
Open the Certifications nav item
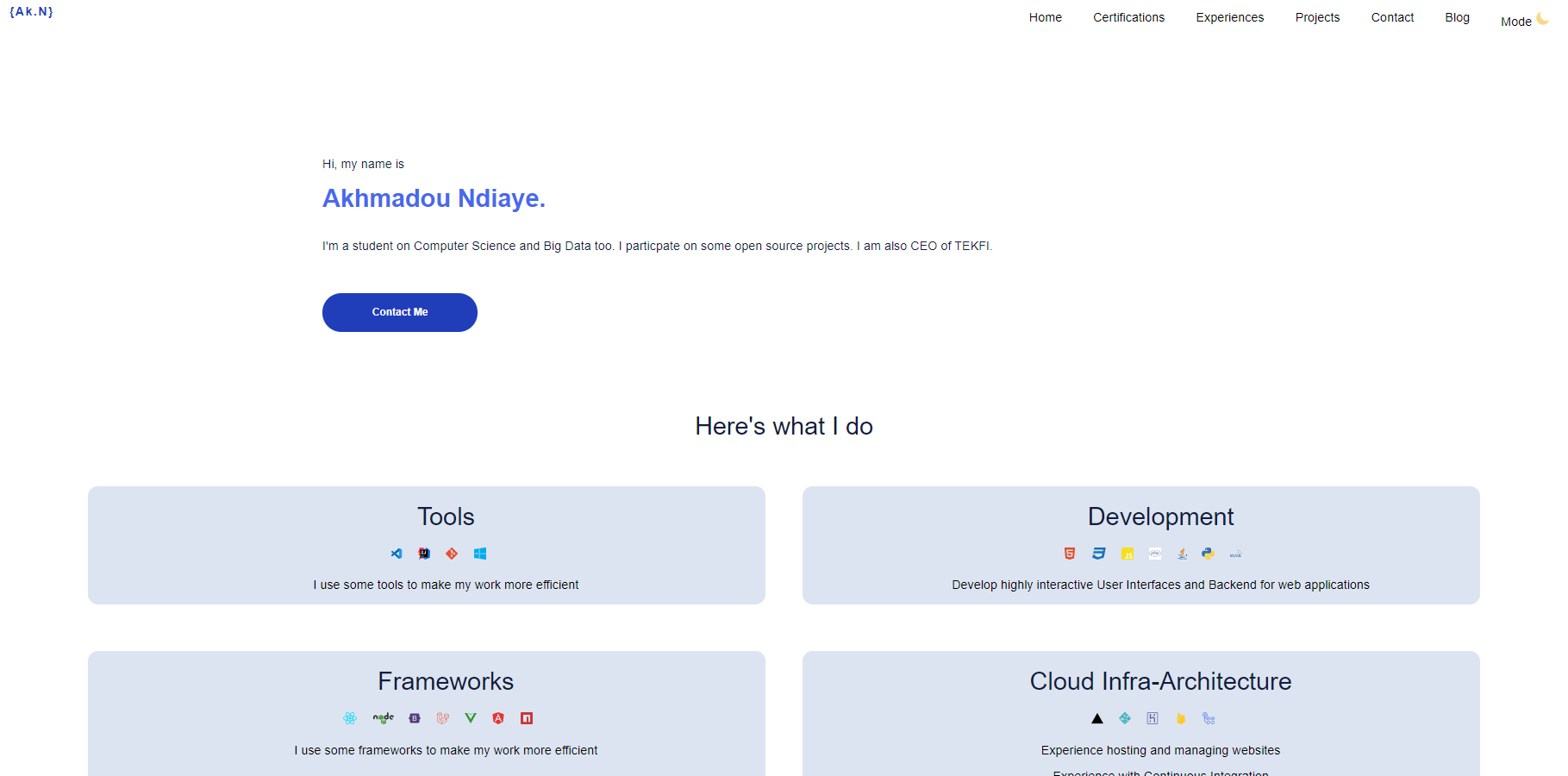1128,17
